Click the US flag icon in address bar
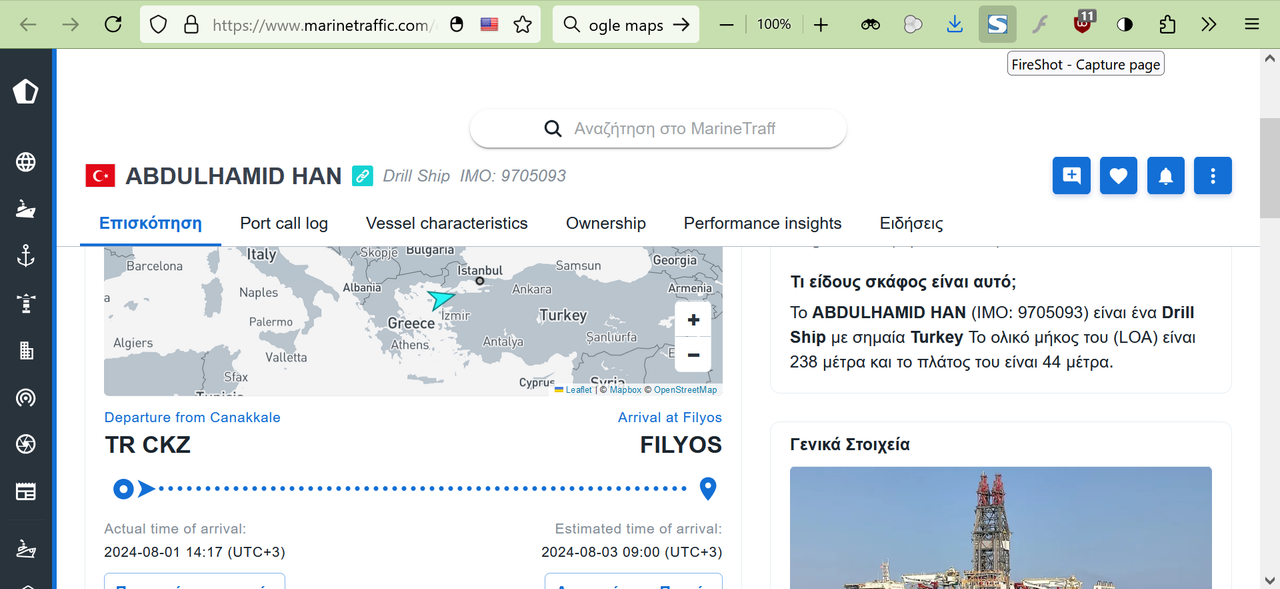1280x589 pixels. (489, 24)
